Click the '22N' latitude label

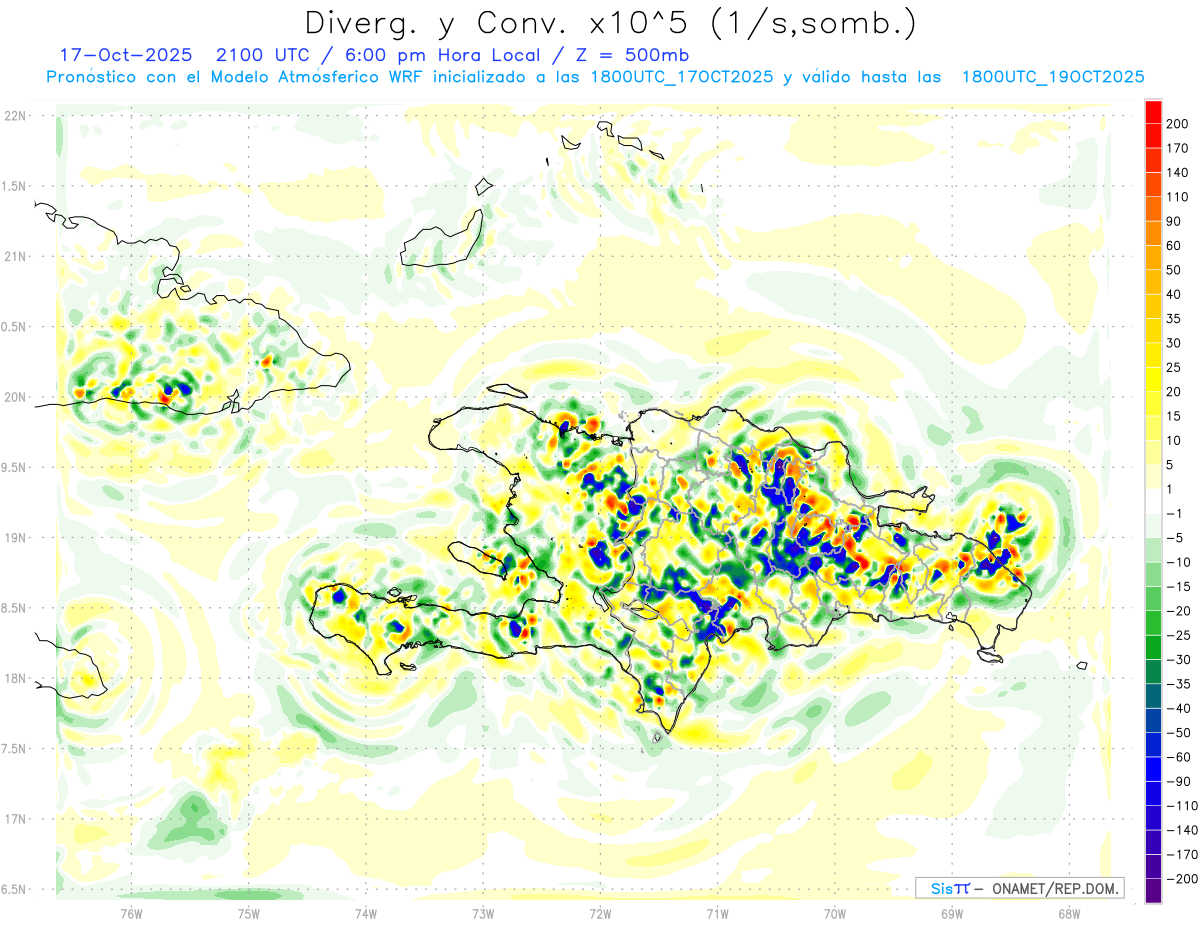[x=15, y=116]
